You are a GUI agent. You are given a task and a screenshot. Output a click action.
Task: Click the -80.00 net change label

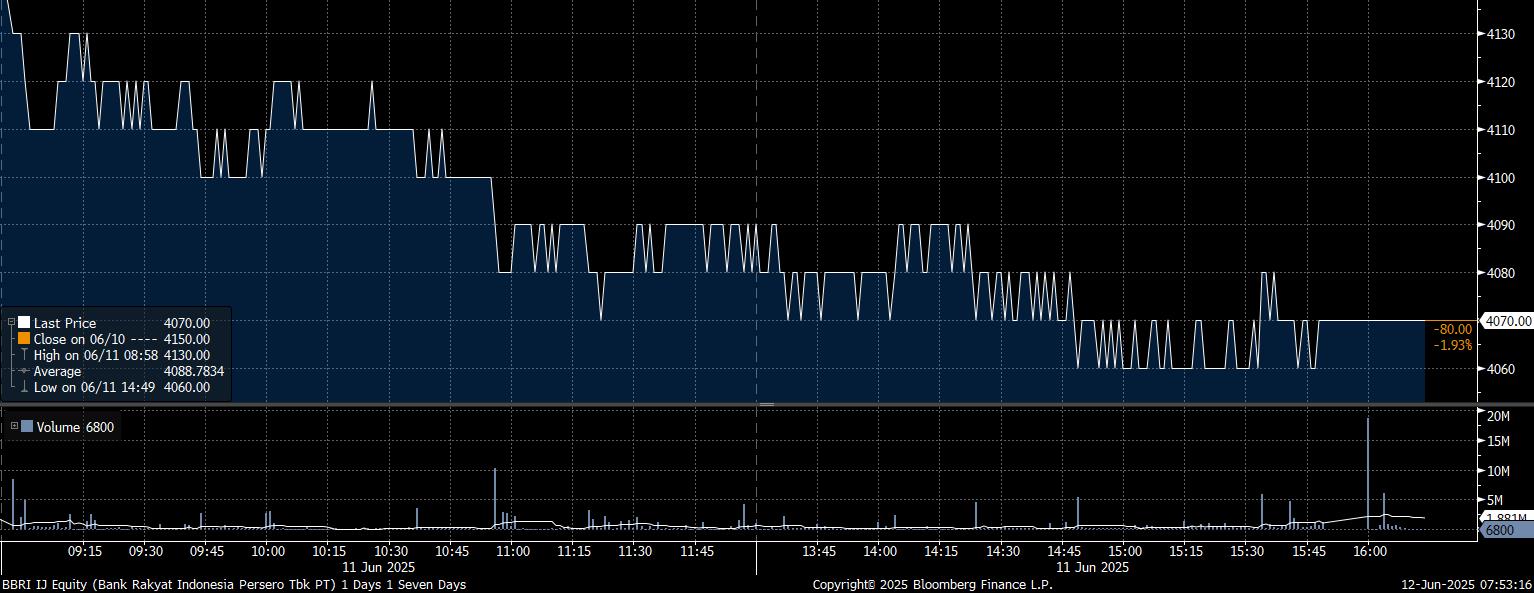pyautogui.click(x=1452, y=329)
